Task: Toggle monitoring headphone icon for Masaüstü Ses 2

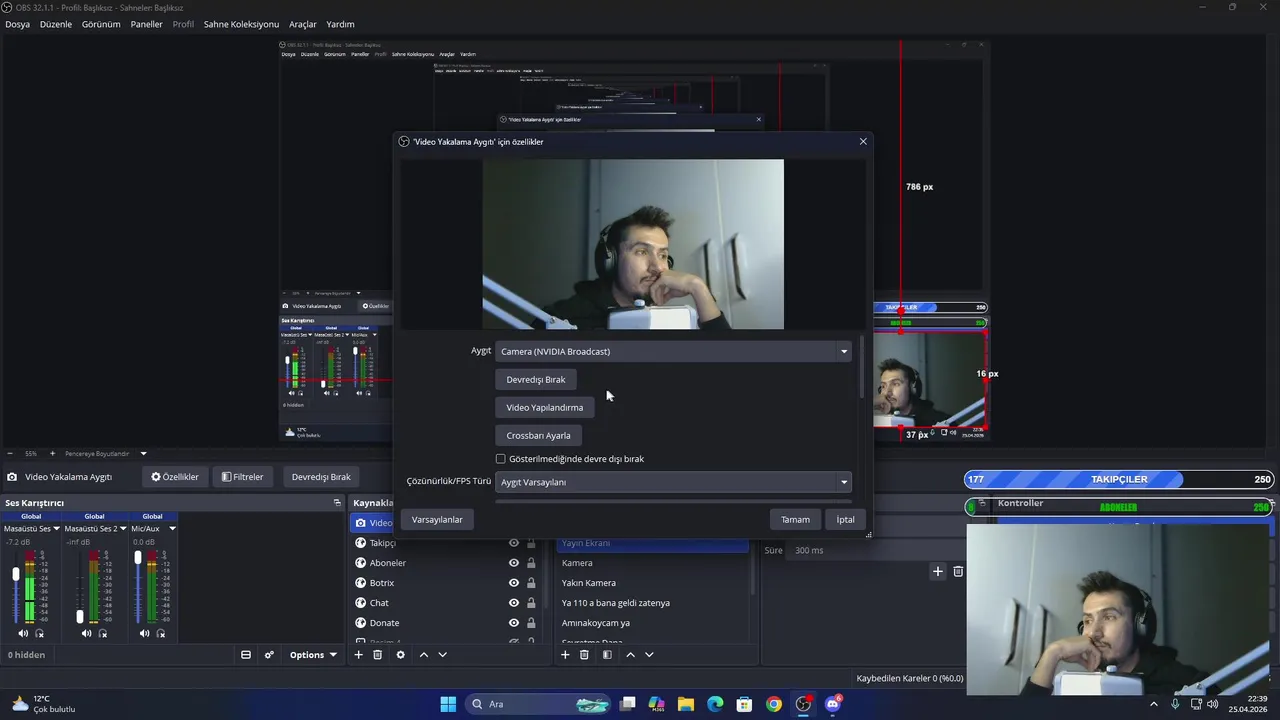Action: click(102, 633)
